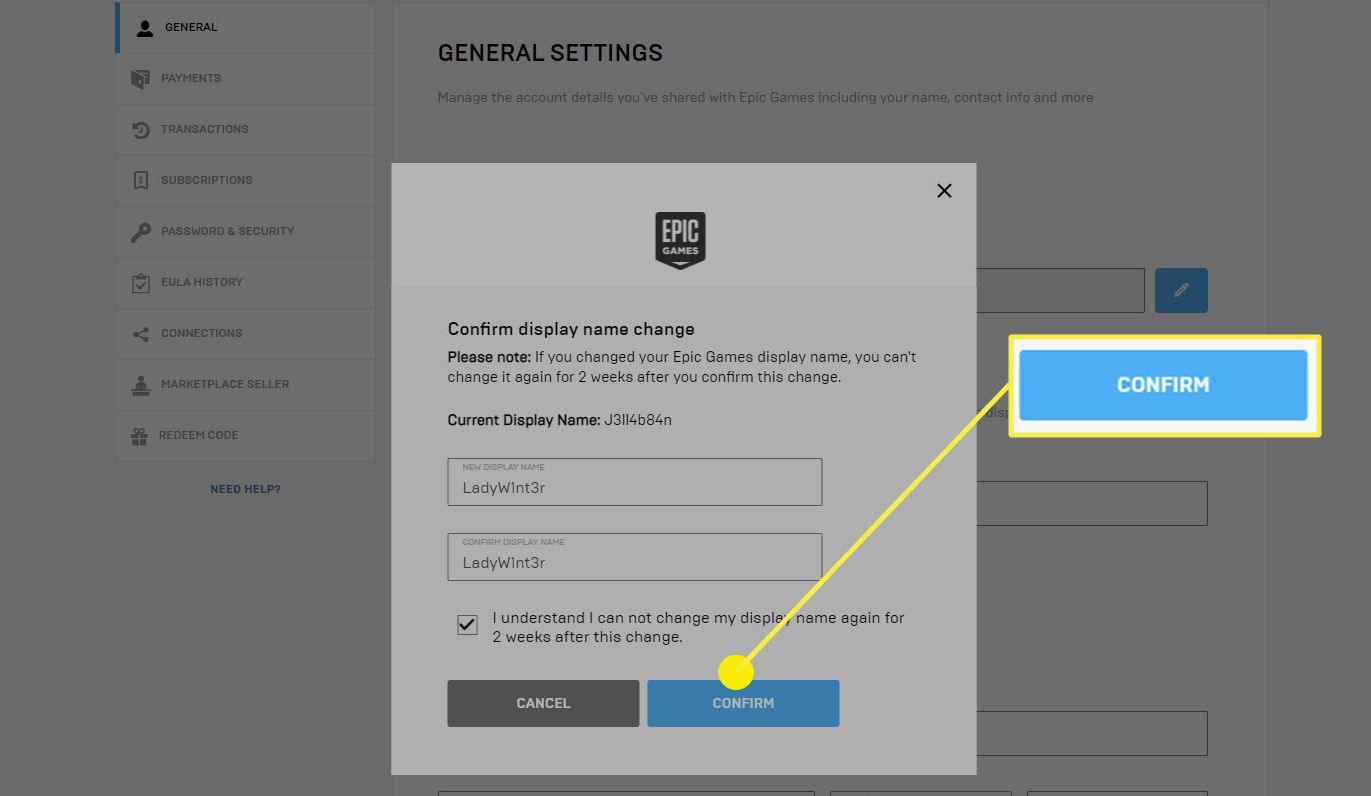
Task: Click the display name field behind dialog
Action: (x=1060, y=290)
